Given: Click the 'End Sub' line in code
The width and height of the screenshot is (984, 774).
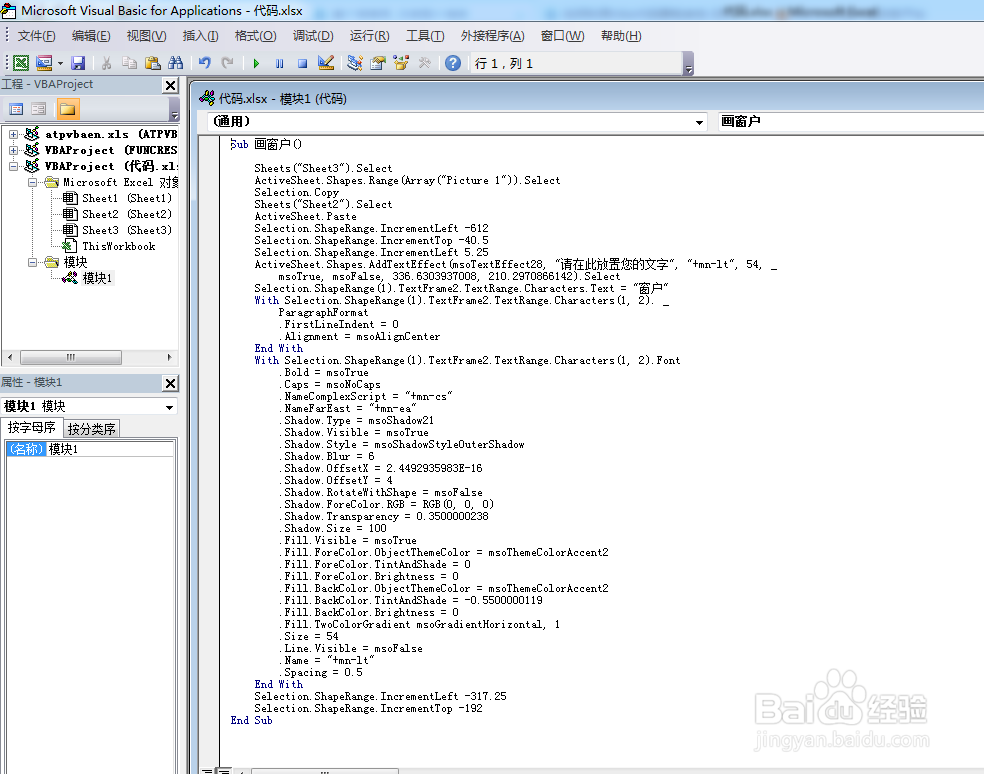Looking at the screenshot, I should pos(251,720).
